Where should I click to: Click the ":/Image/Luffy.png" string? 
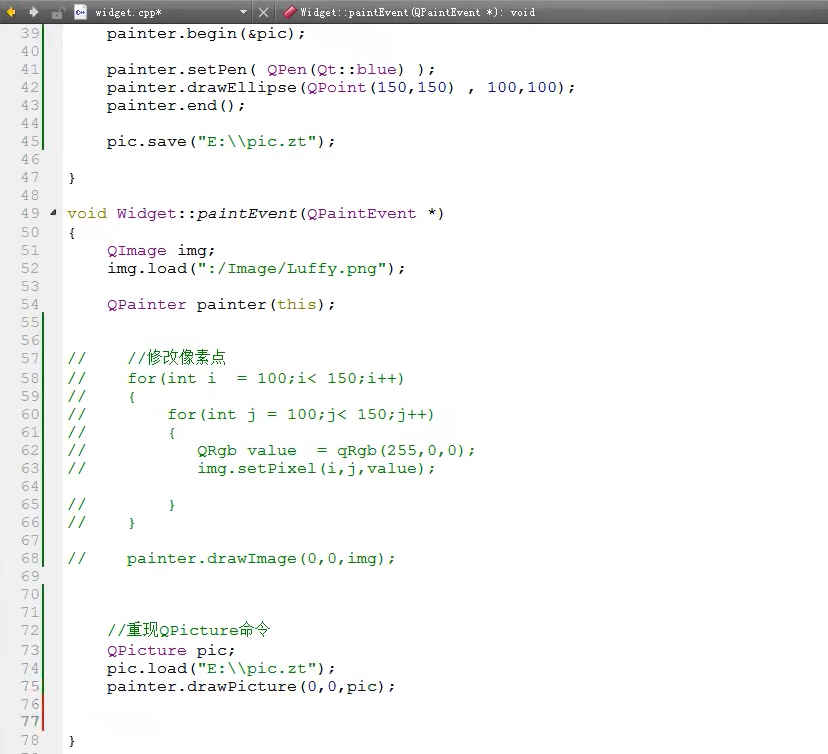(x=295, y=269)
